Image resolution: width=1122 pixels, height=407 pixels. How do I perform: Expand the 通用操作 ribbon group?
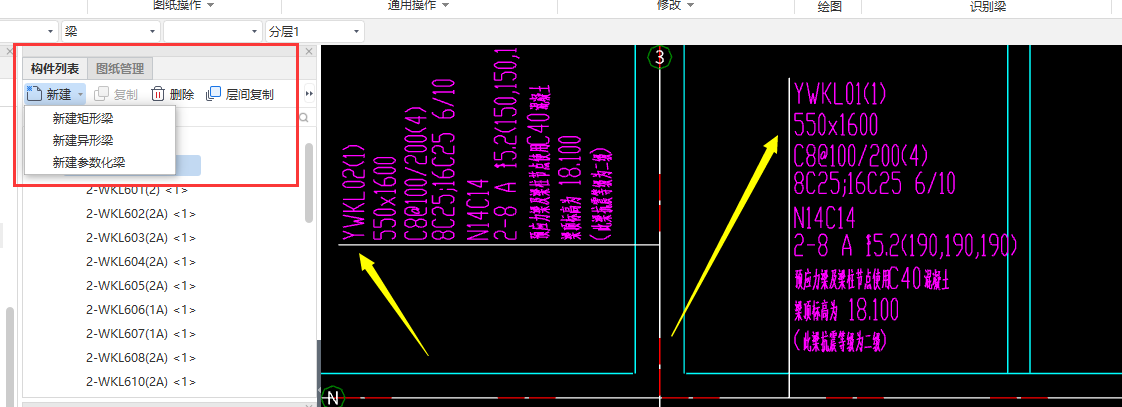click(x=419, y=6)
